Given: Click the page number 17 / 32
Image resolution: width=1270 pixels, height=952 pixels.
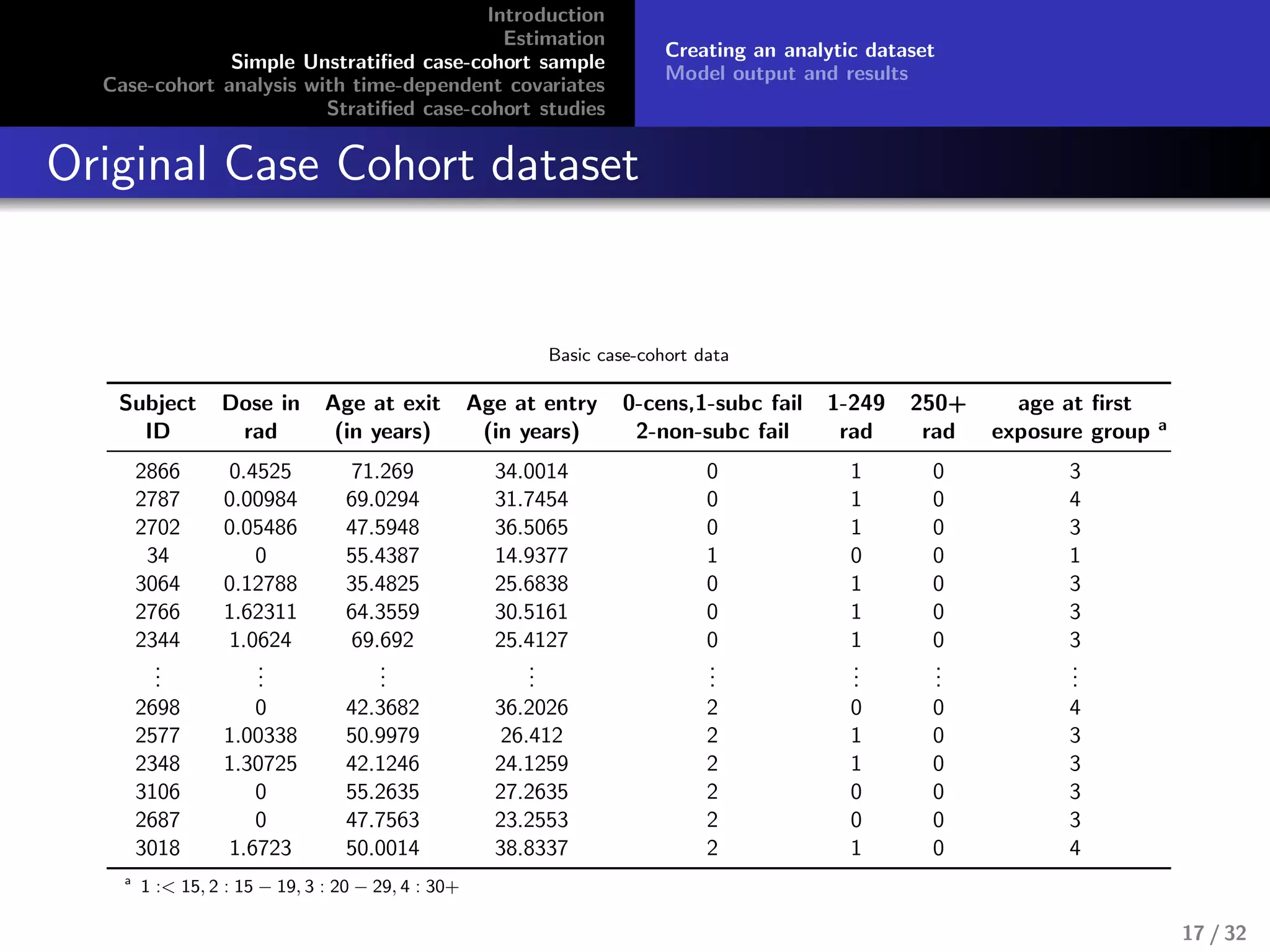Looking at the screenshot, I should (x=1214, y=933).
